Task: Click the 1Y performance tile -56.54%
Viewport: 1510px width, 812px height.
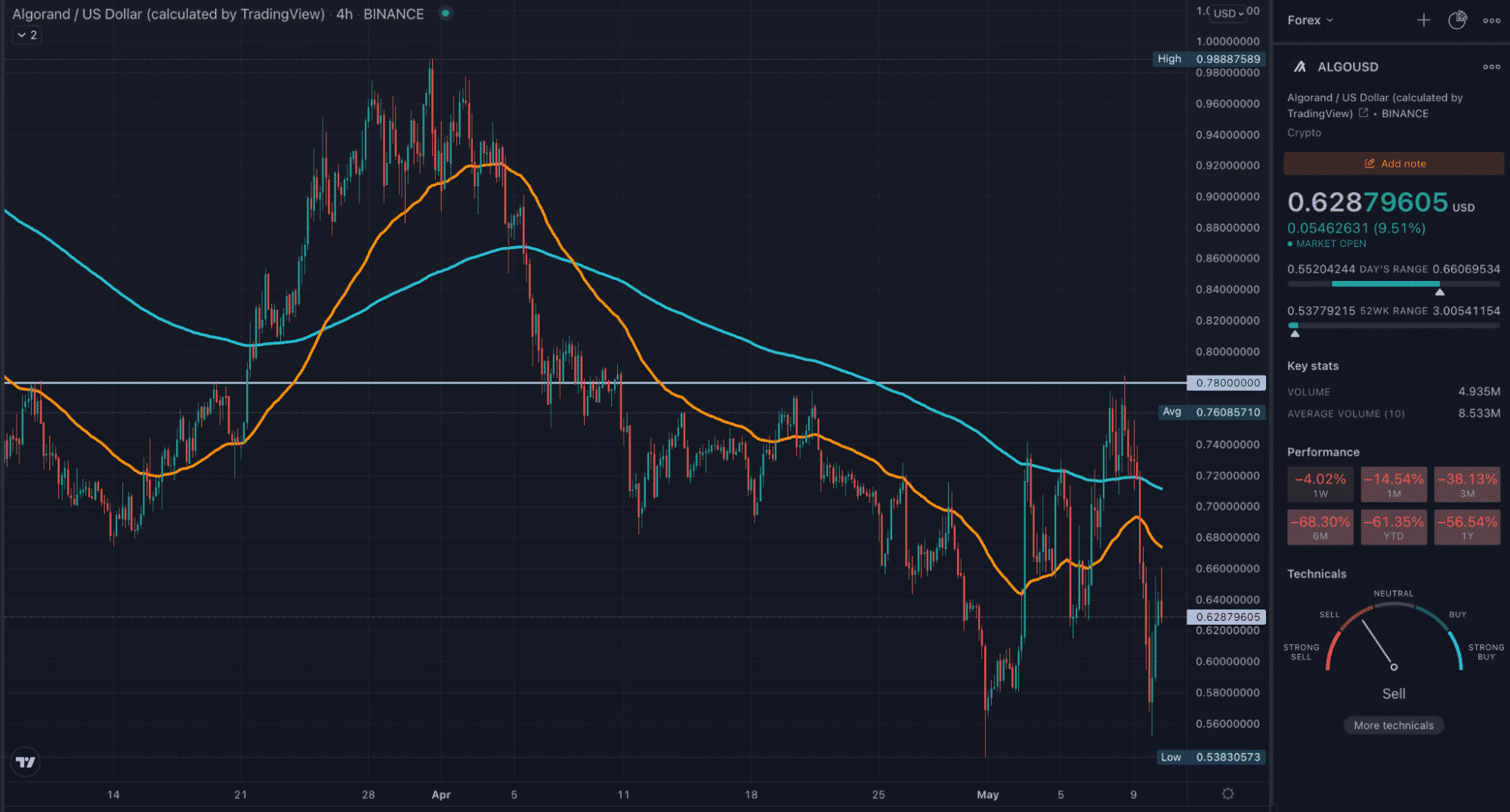Action: tap(1467, 527)
